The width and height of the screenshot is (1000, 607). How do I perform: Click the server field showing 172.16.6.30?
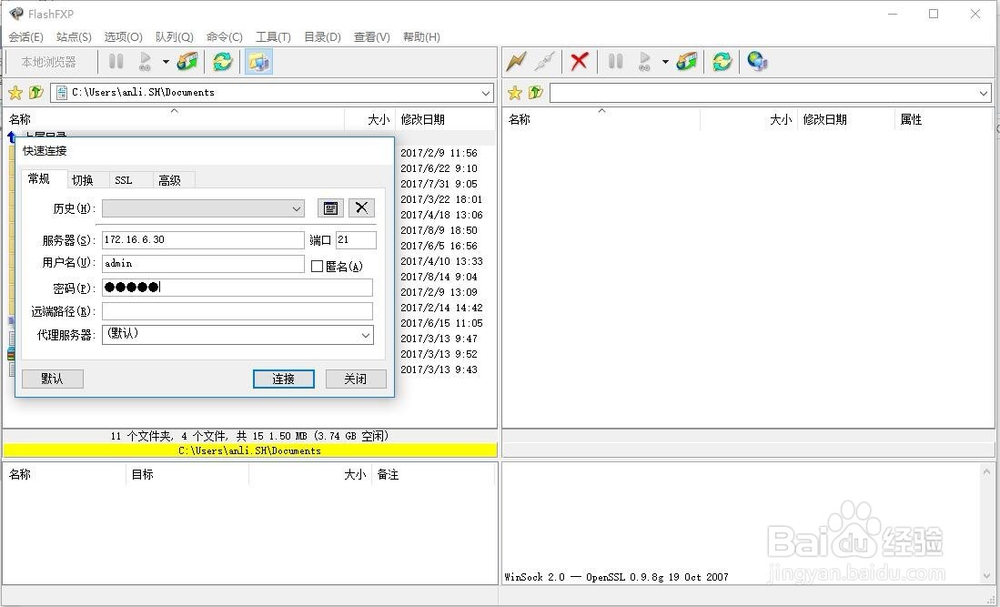[x=203, y=240]
